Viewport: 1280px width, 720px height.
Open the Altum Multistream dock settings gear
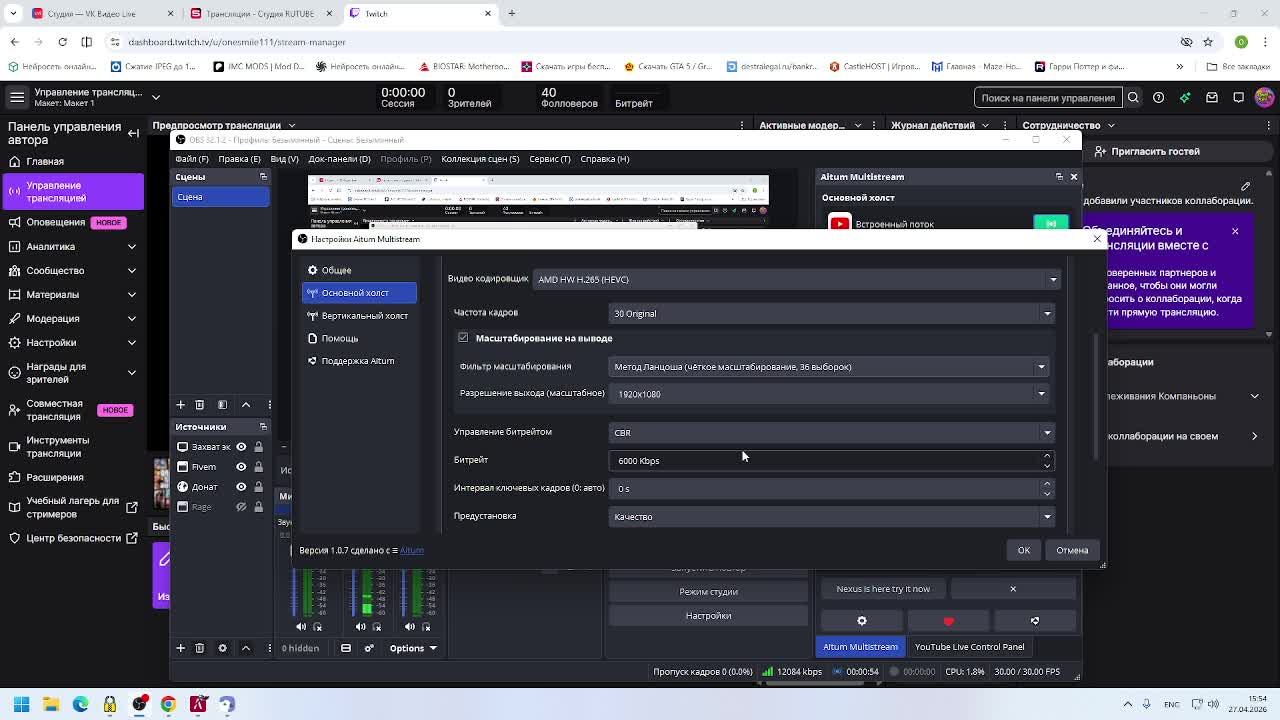[862, 621]
